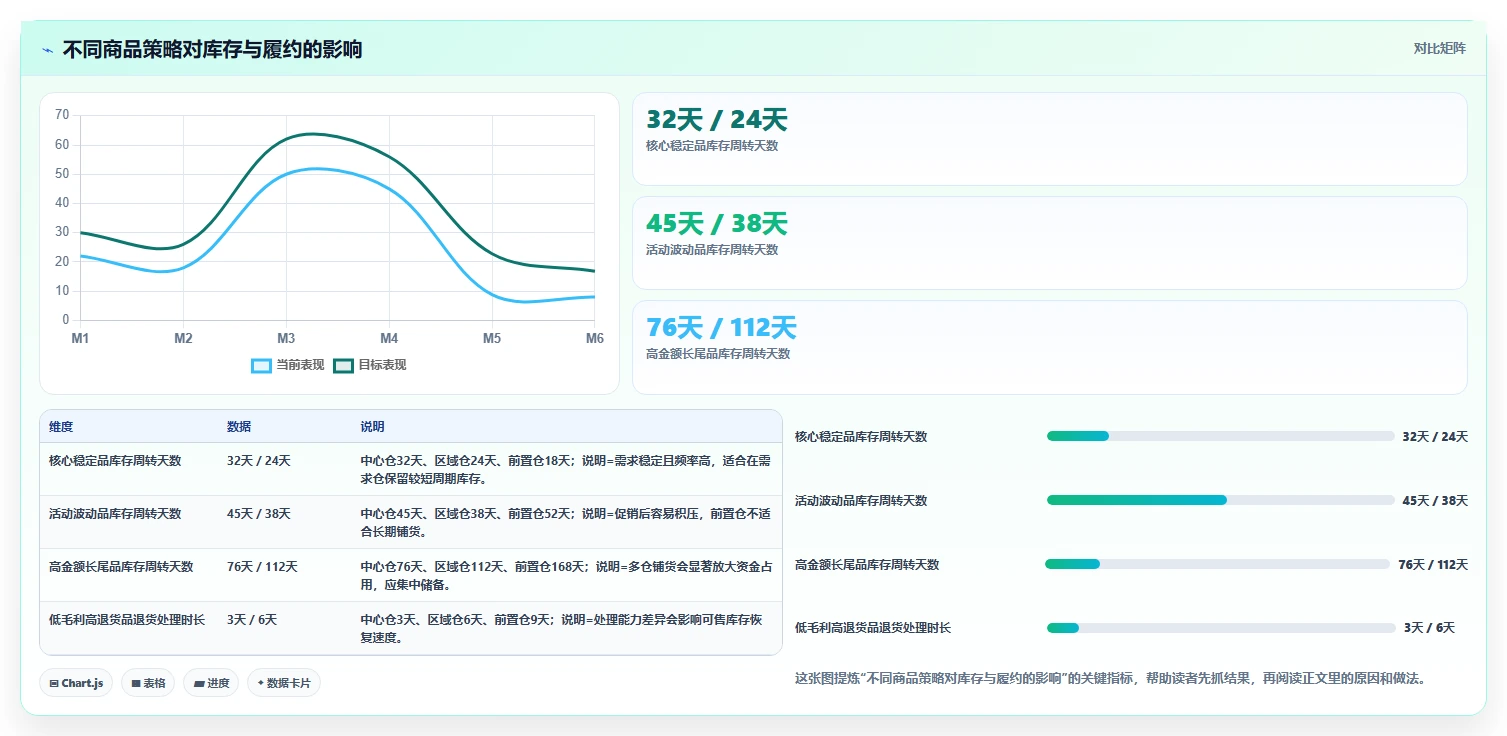Click the M1 axis label on chart
Viewport: 1507px width, 736px height.
pyautogui.click(x=80, y=338)
